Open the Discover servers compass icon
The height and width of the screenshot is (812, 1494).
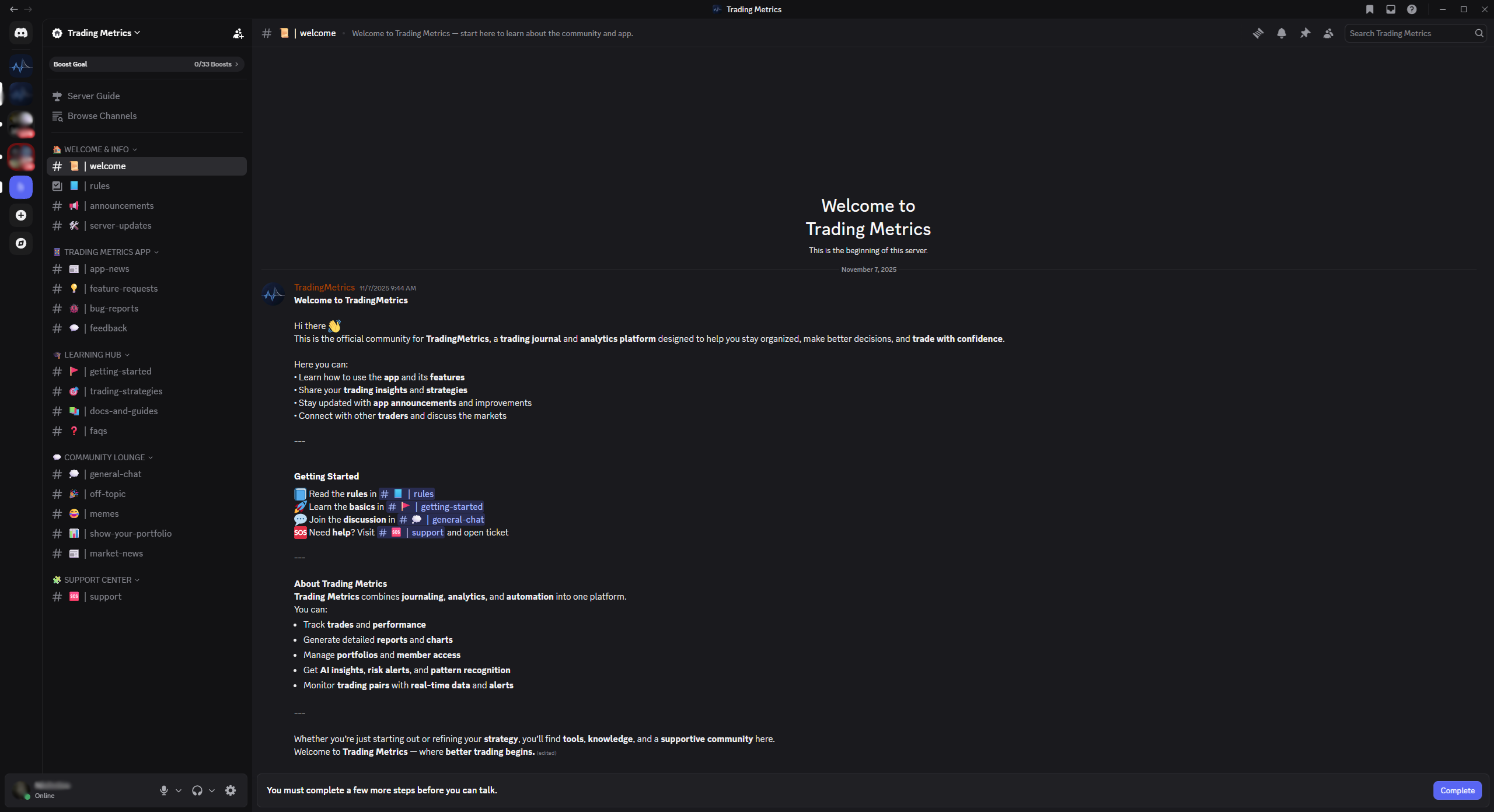21,243
